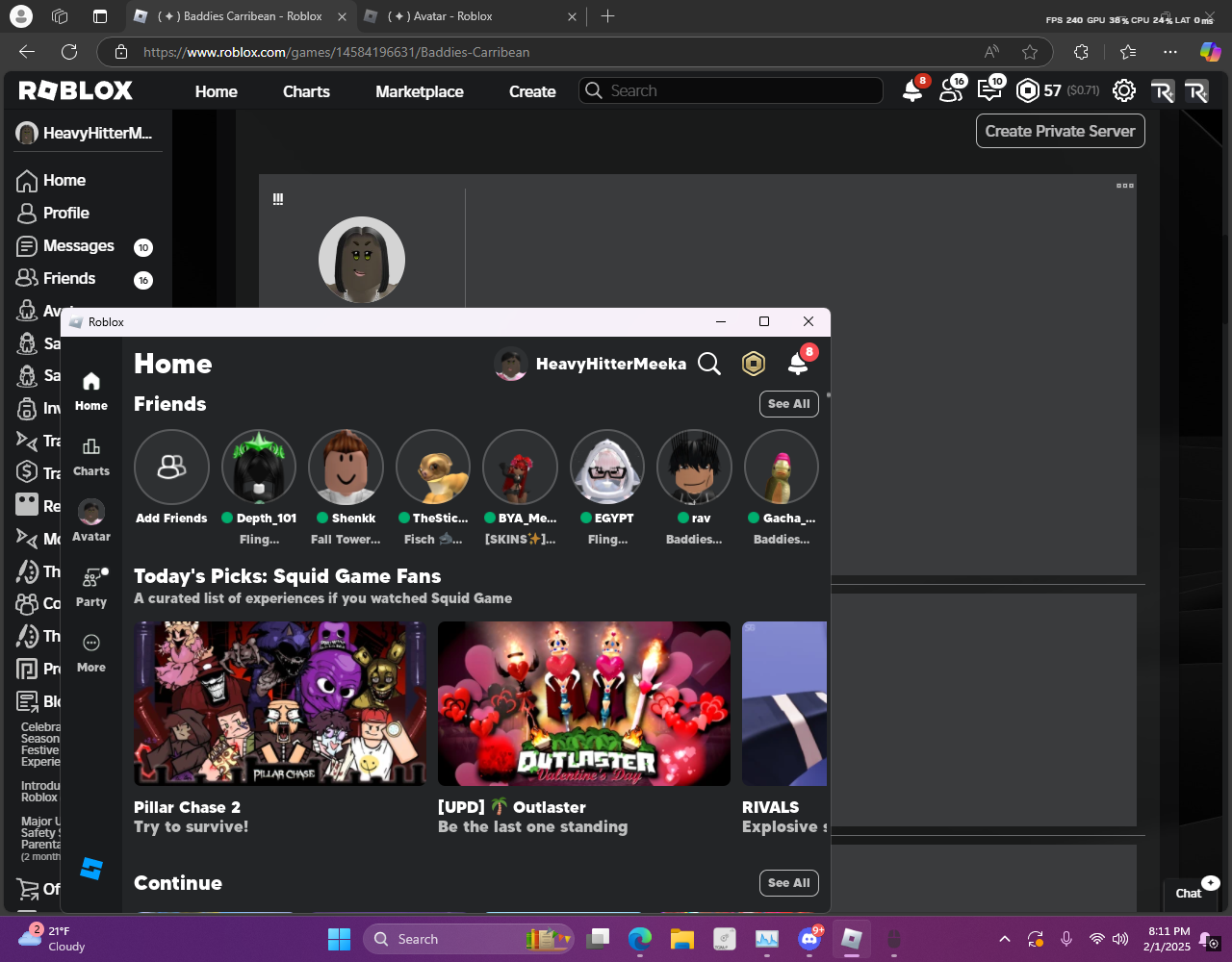Open the browser extensions puzzle icon
The image size is (1232, 962).
tap(1081, 52)
